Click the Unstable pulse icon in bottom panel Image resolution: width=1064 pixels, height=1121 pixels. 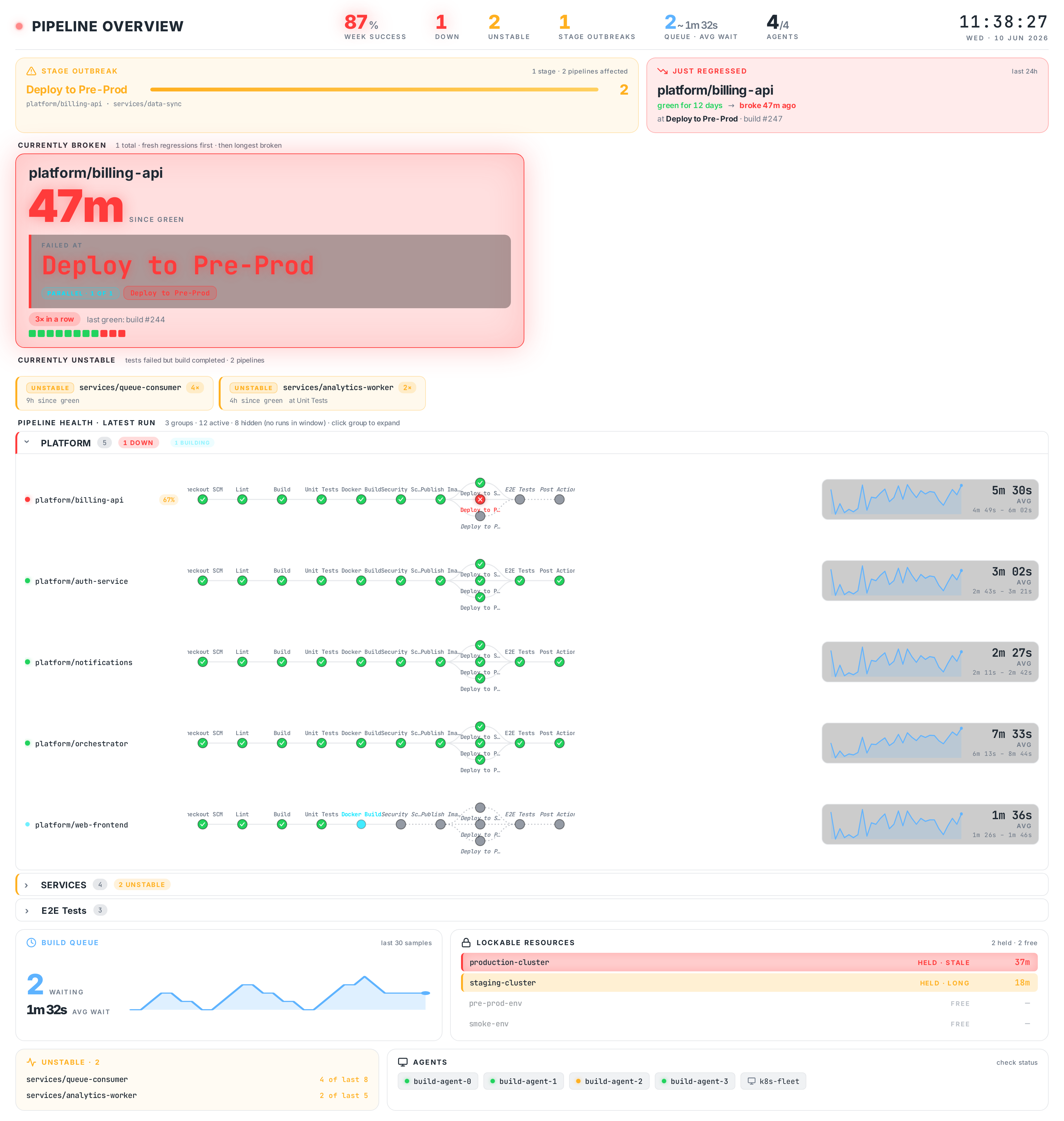coord(32,1062)
